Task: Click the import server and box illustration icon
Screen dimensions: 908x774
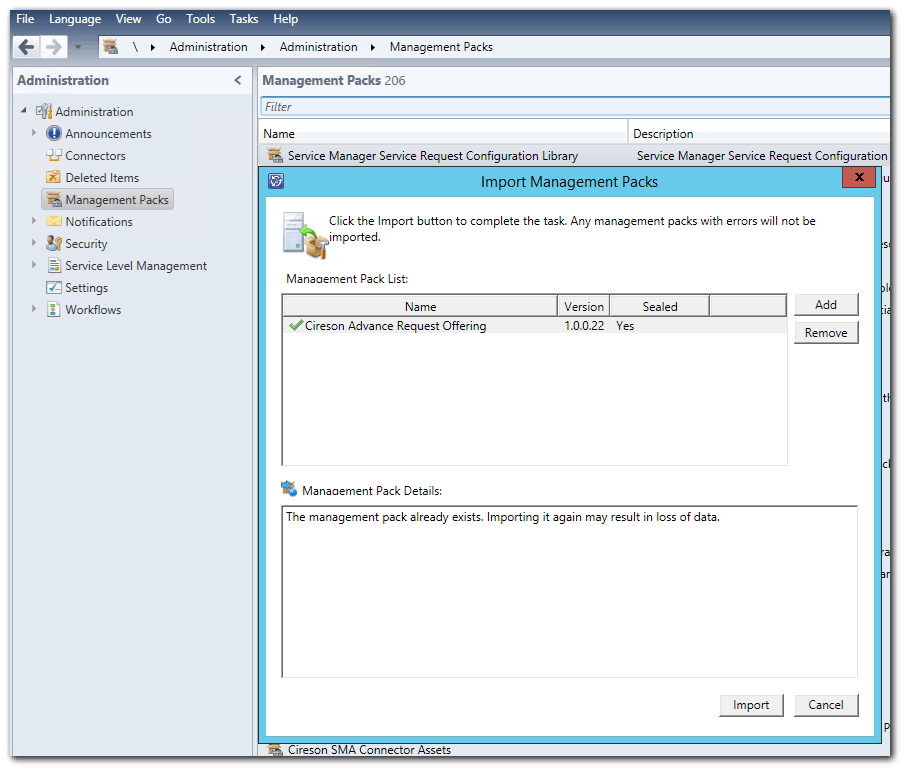Action: pyautogui.click(x=305, y=235)
